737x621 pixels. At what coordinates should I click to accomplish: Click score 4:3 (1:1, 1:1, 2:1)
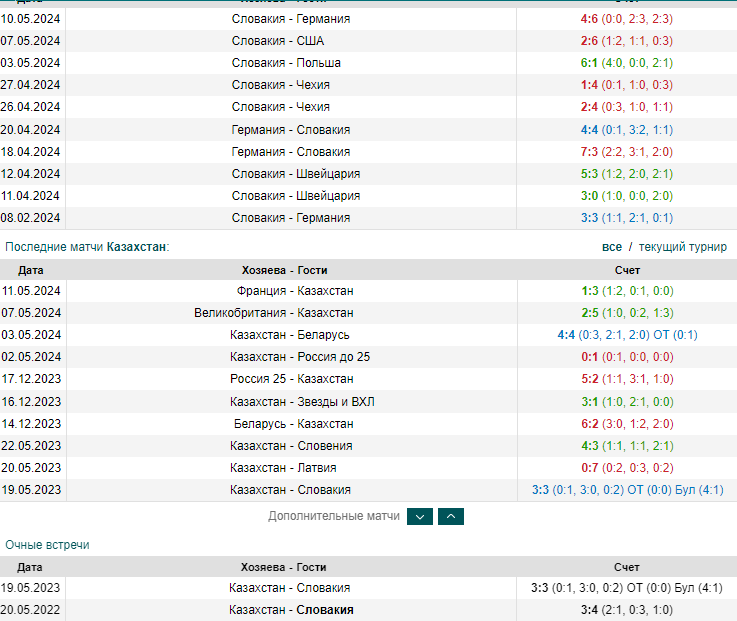tap(627, 446)
